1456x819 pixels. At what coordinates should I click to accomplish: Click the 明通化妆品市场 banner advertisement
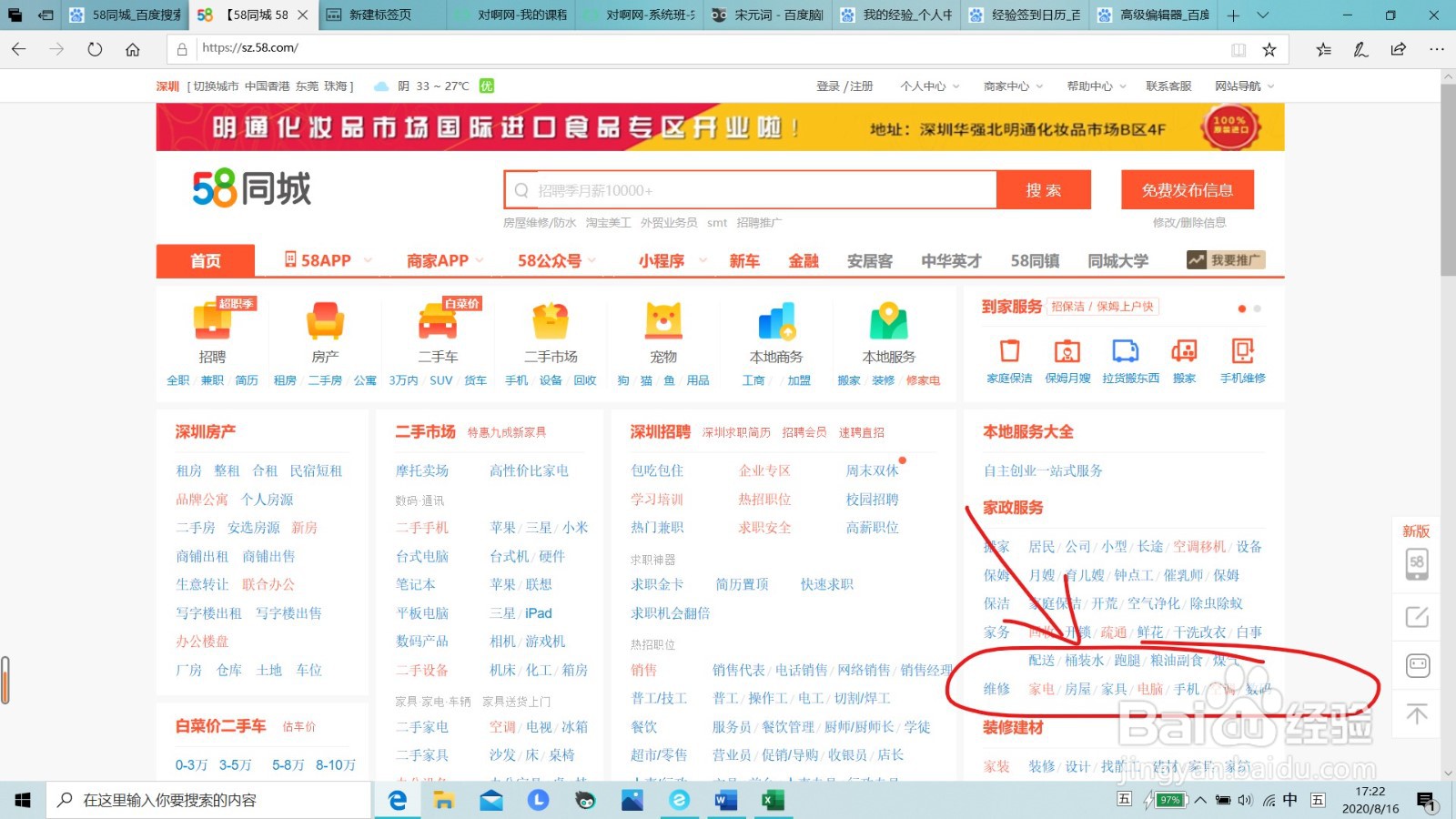(720, 127)
